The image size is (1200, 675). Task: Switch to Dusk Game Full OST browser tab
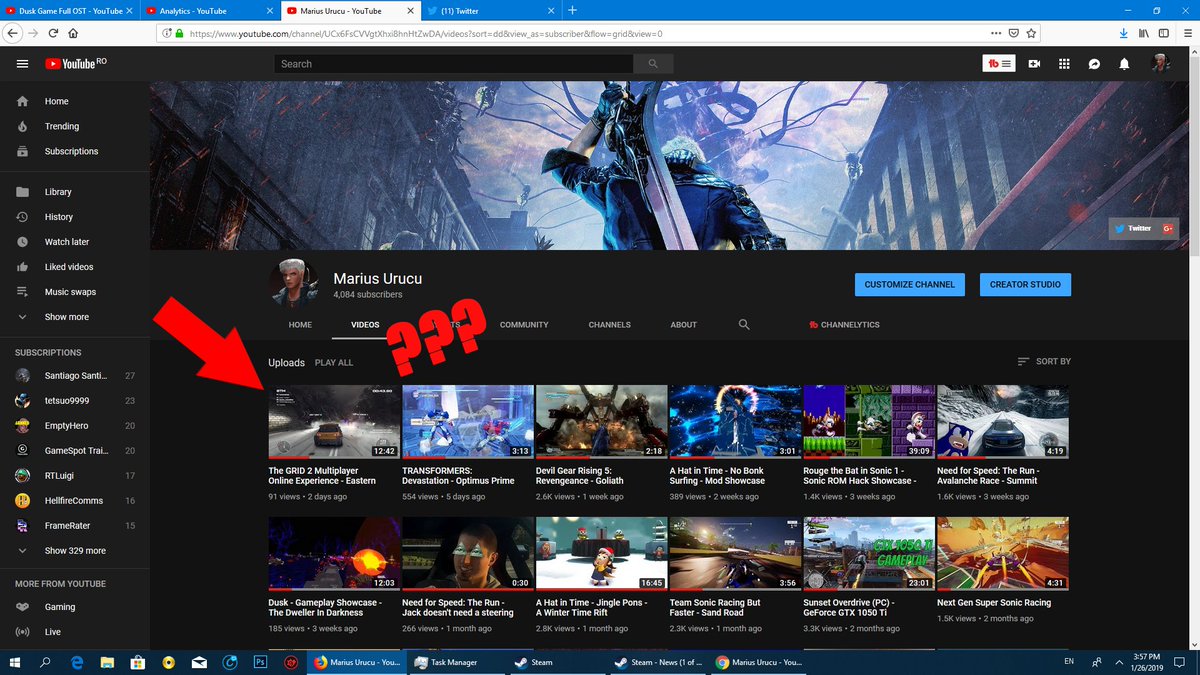tap(70, 10)
